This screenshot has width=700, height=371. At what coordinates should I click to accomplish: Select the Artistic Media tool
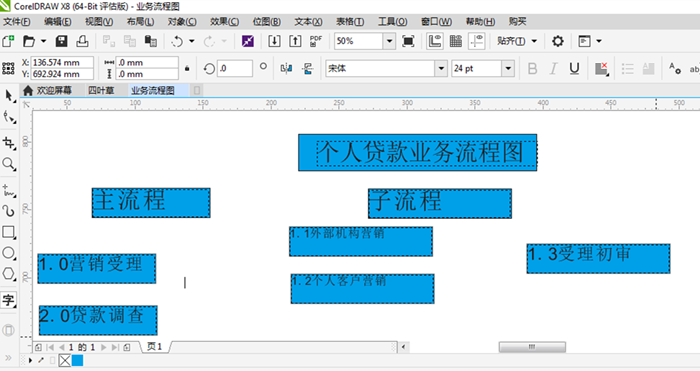(9, 210)
